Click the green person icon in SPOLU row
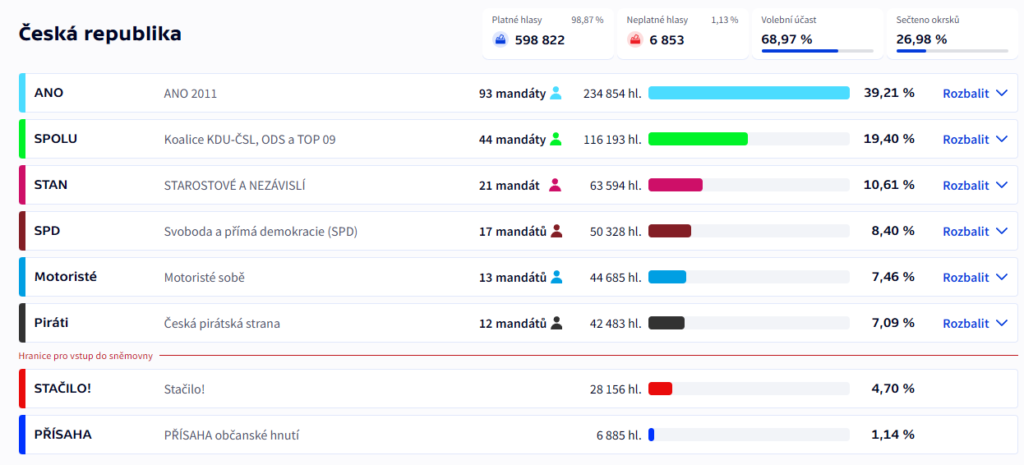The image size is (1024, 465). coord(556,139)
